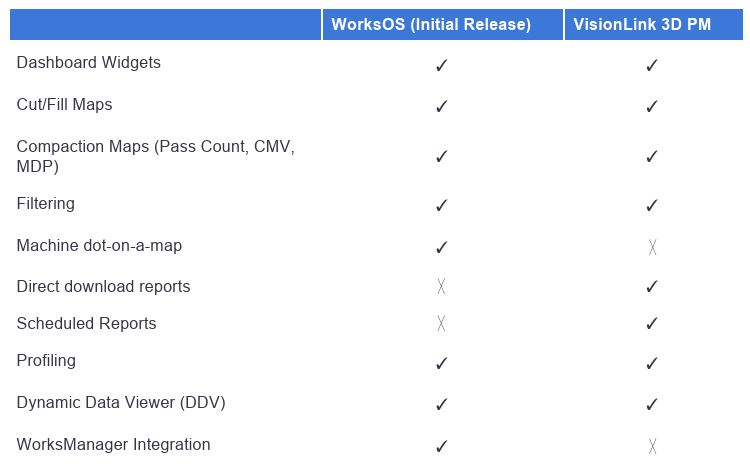750x474 pixels.
Task: Click the empty blue header cell
Action: (165, 24)
